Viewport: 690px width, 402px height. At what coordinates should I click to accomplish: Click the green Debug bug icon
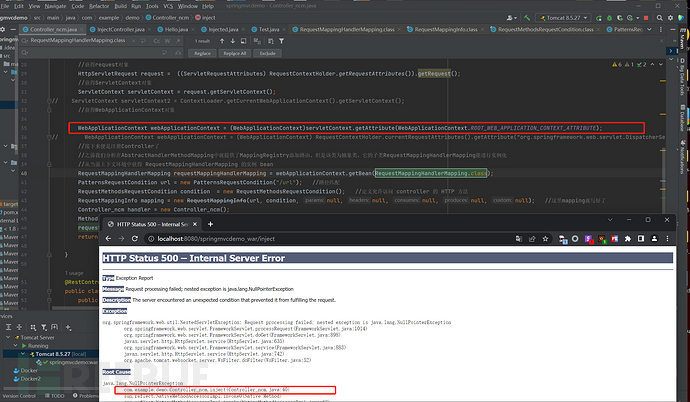coord(609,18)
